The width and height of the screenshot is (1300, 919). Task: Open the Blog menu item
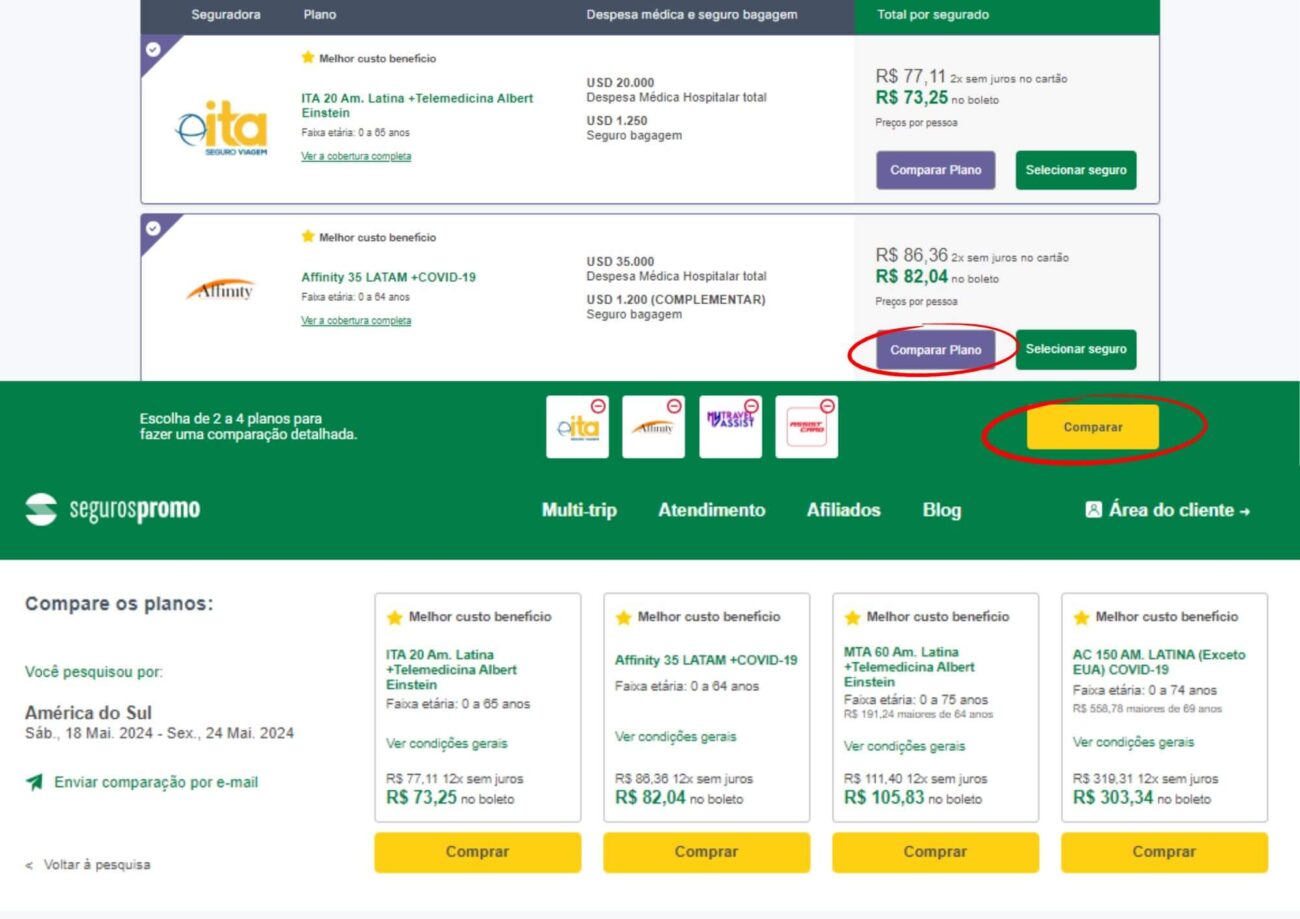(942, 510)
